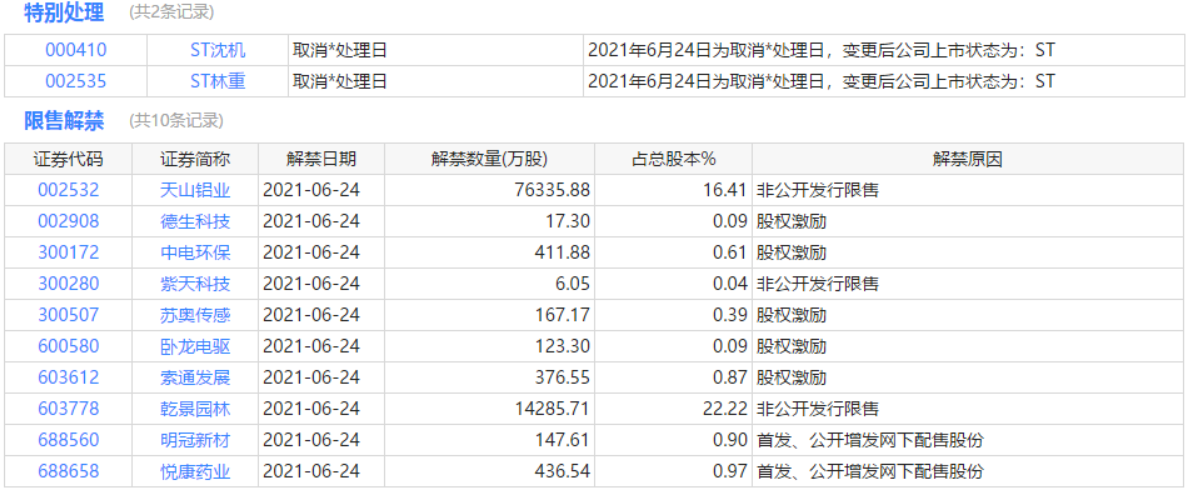
Task: Click stock code 300172
Action: click(69, 252)
